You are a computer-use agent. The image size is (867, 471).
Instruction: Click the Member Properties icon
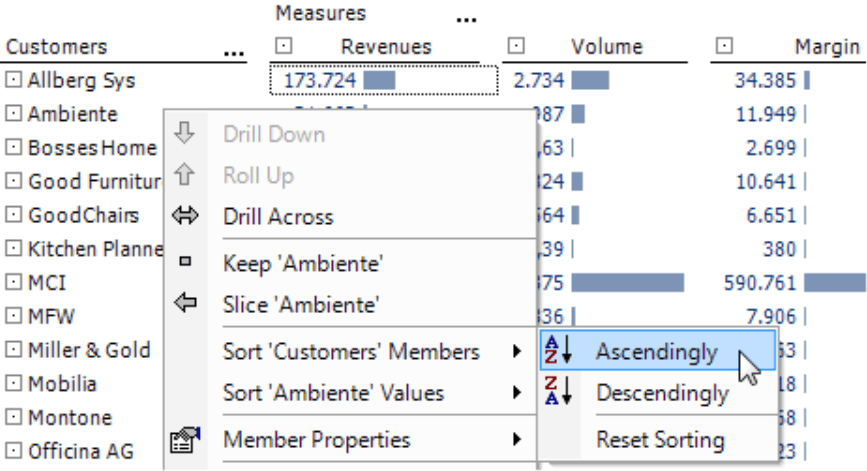click(x=185, y=440)
